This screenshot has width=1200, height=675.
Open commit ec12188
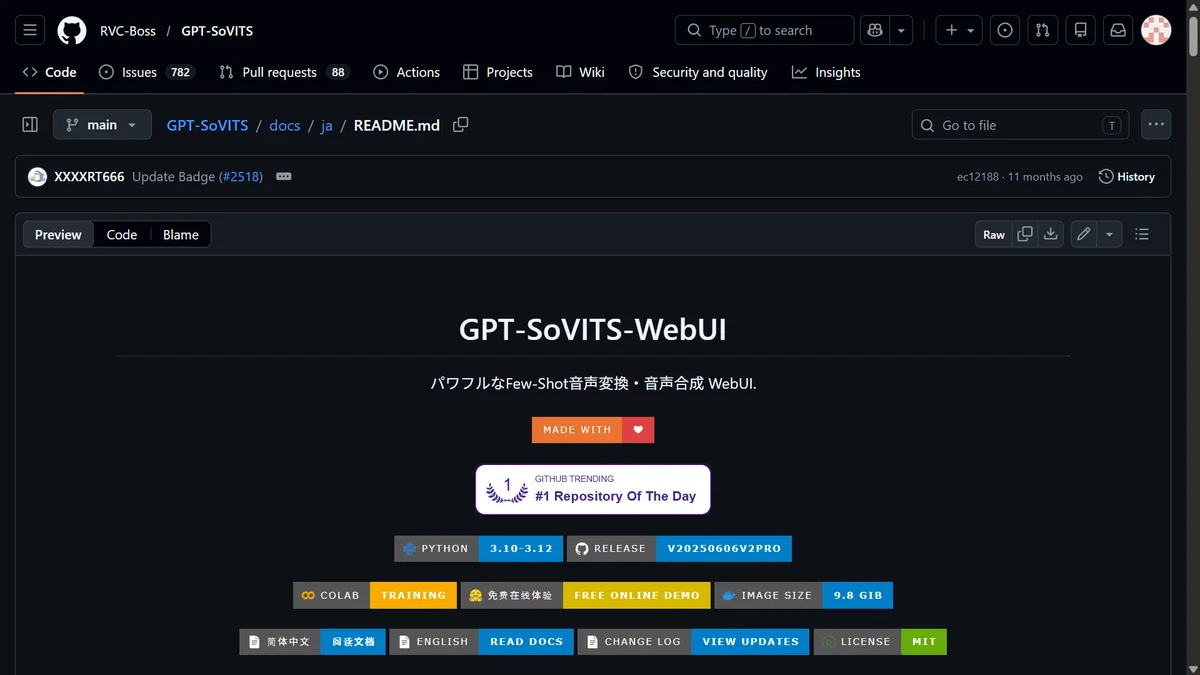[x=978, y=177]
